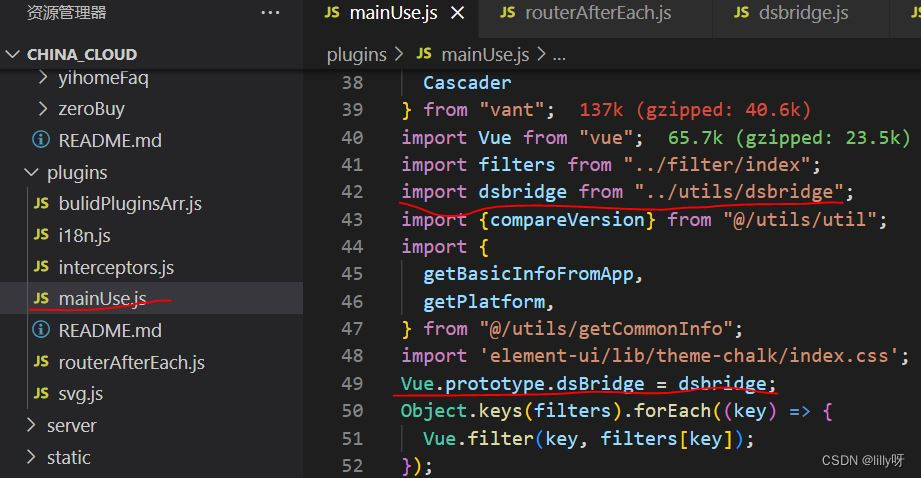
Task: Click Object.keys(filters) on line 50
Action: (510, 411)
